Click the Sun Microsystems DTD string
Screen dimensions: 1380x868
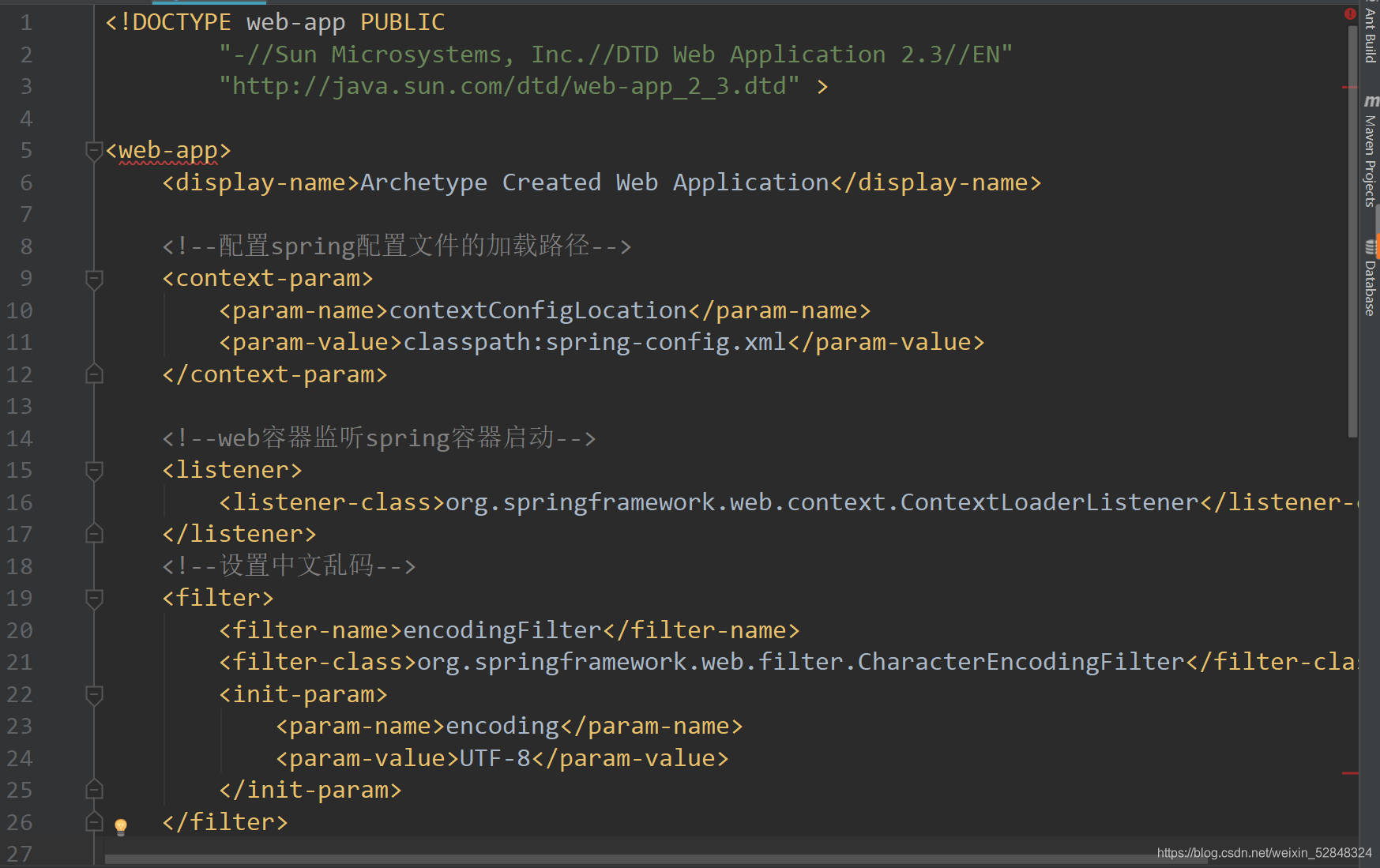pos(615,54)
